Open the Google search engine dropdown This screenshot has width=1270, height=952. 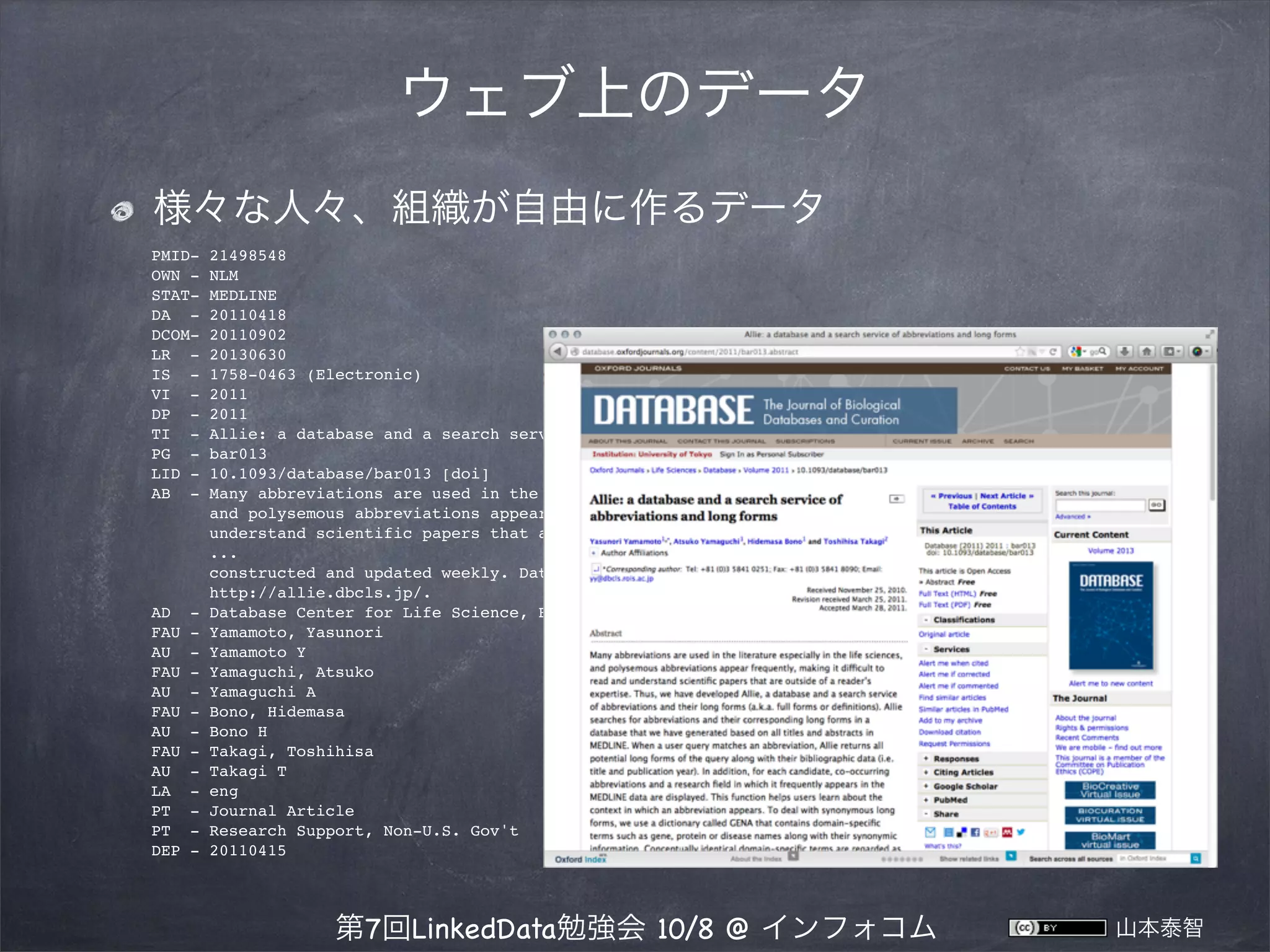[1078, 351]
